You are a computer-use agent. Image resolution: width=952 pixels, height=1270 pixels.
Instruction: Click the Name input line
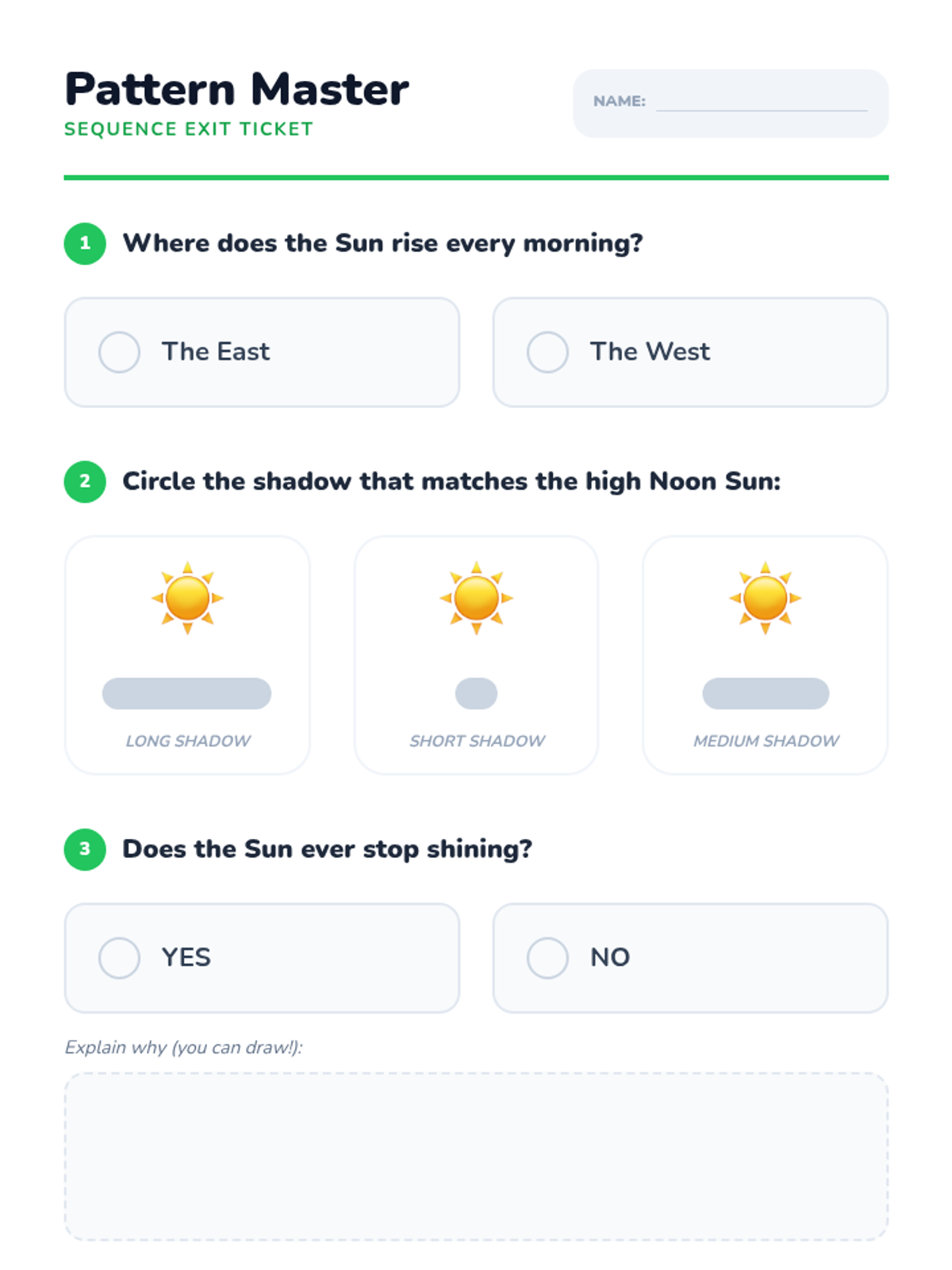coord(762,102)
